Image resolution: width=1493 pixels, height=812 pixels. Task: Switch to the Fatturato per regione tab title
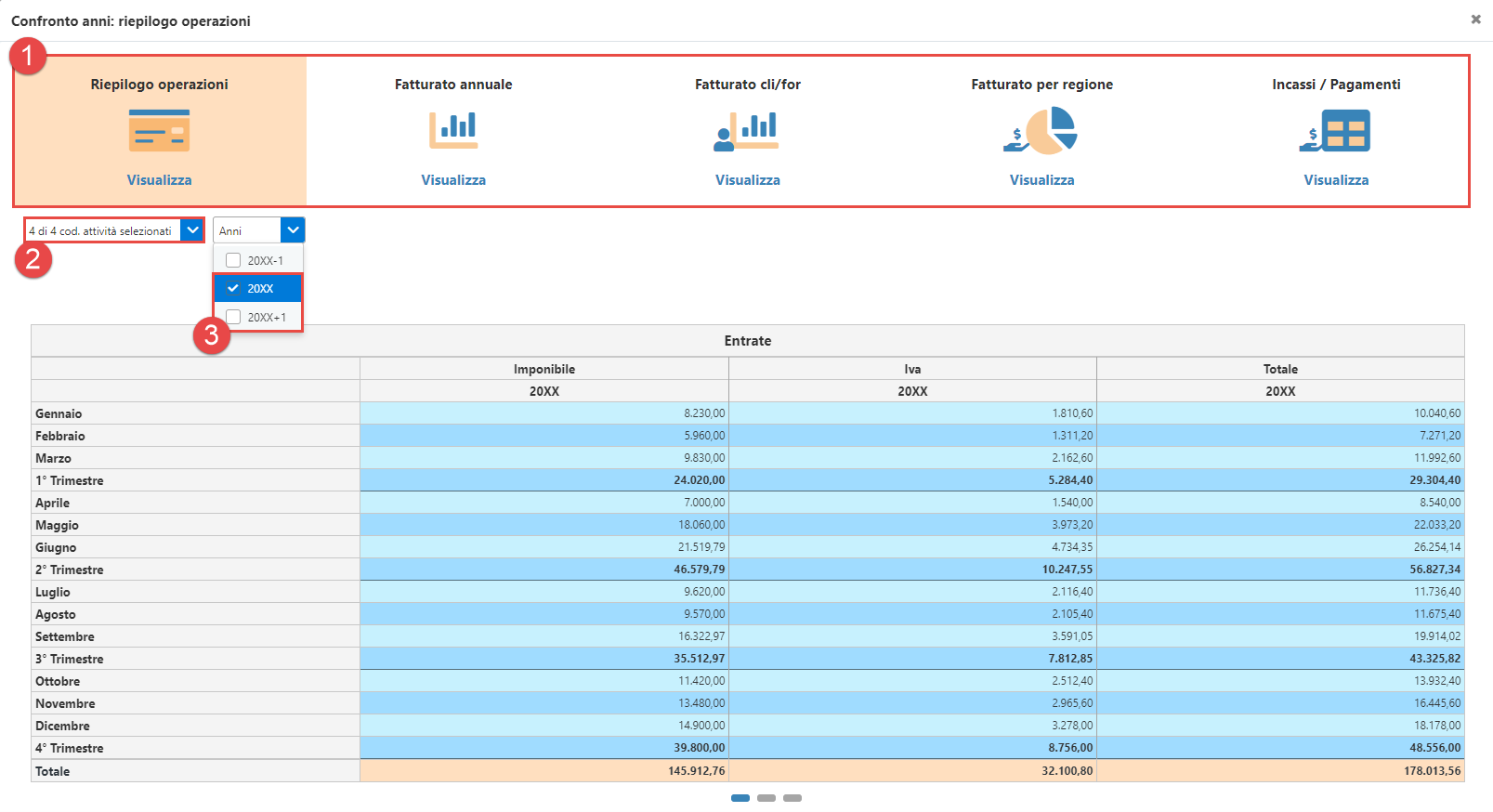click(1041, 85)
